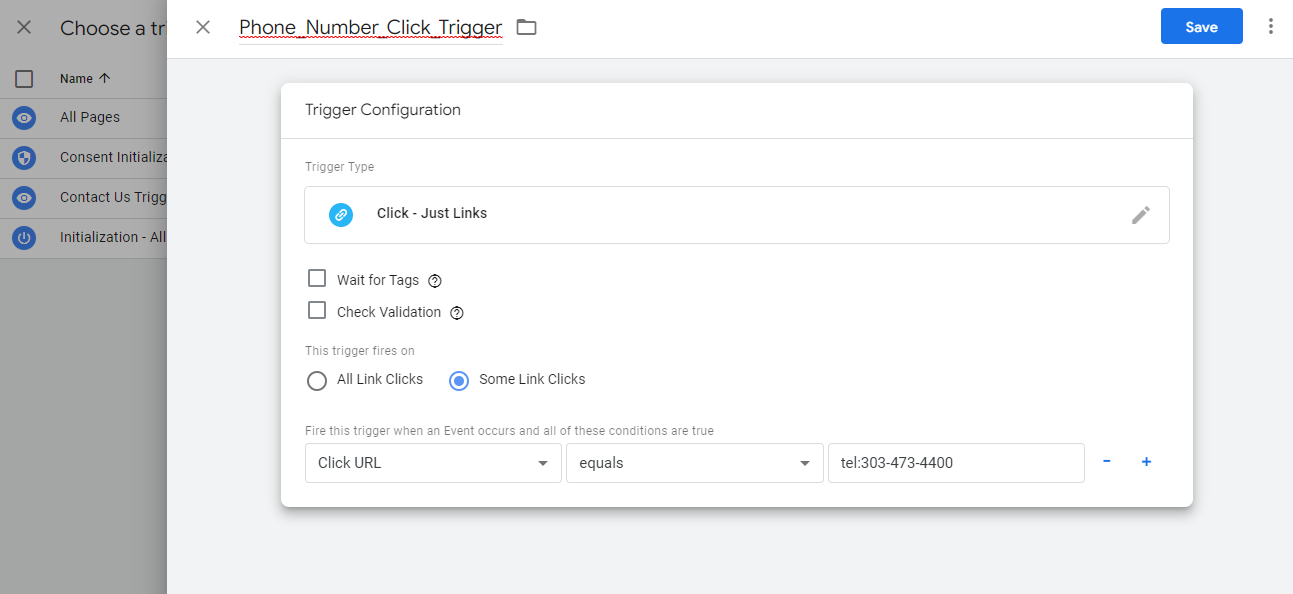This screenshot has width=1293, height=594.
Task: Click the Check Validation help icon
Action: (457, 313)
